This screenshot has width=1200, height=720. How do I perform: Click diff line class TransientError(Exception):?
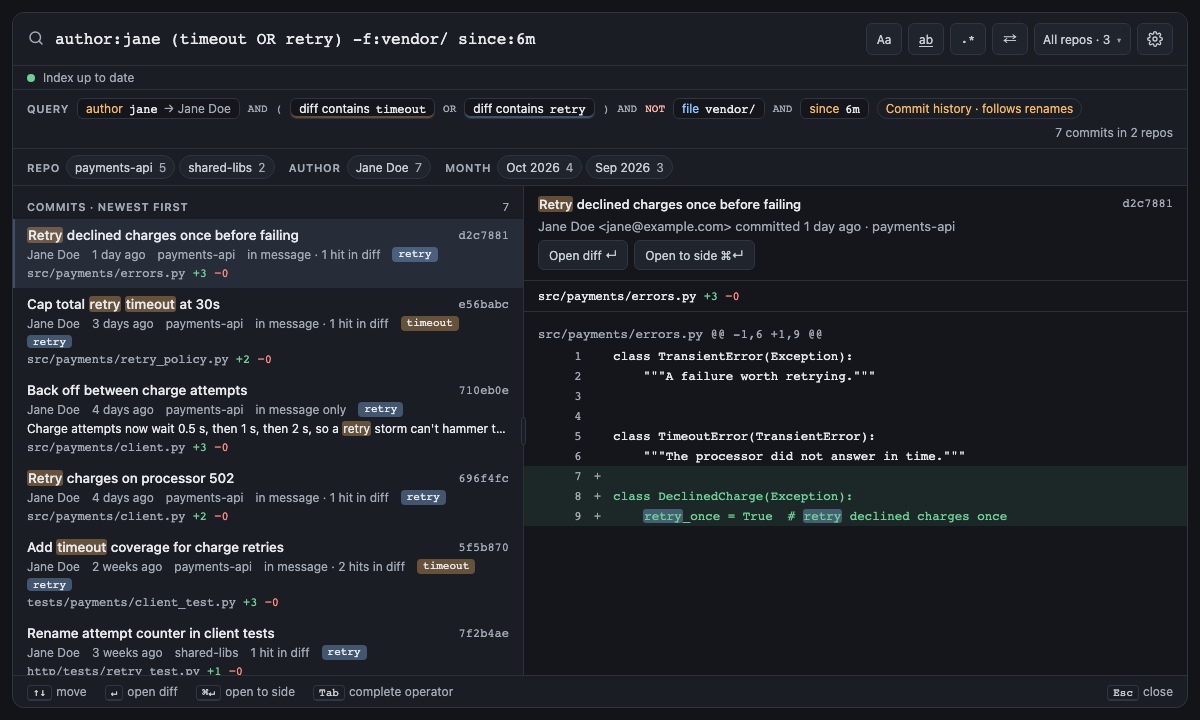pyautogui.click(x=856, y=356)
